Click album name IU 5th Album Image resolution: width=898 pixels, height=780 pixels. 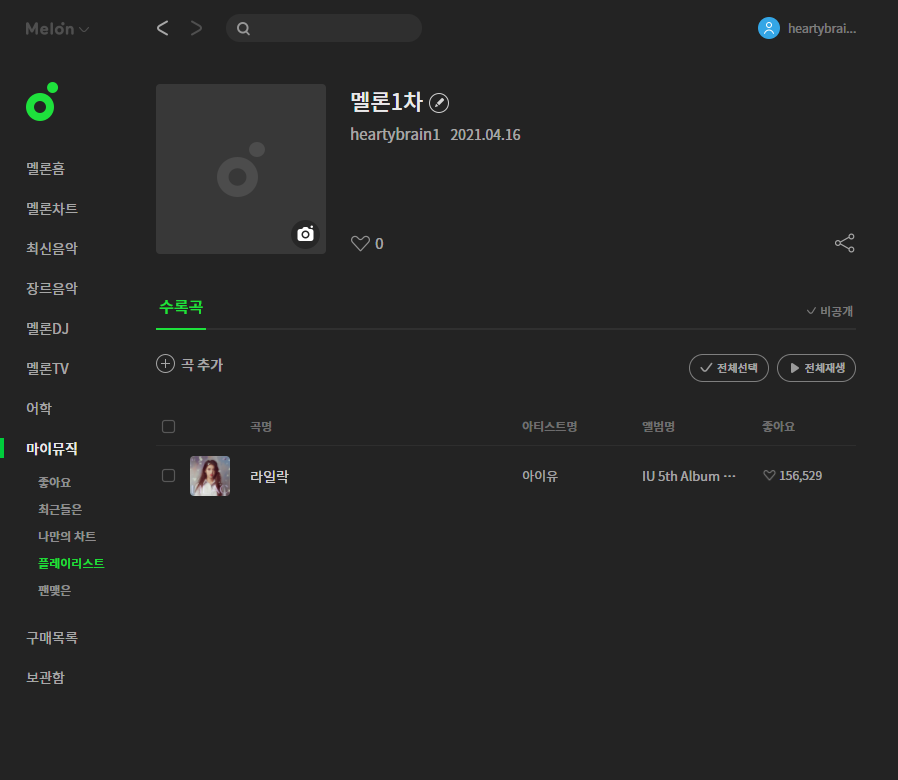[688, 476]
